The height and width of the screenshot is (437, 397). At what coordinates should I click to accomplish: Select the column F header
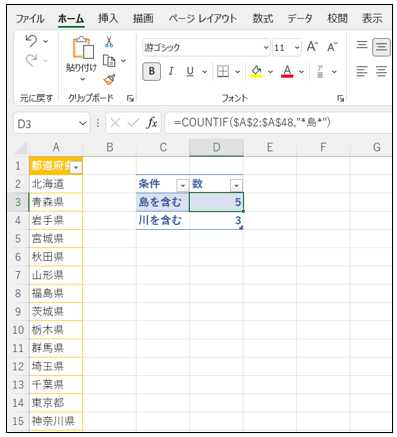(323, 147)
